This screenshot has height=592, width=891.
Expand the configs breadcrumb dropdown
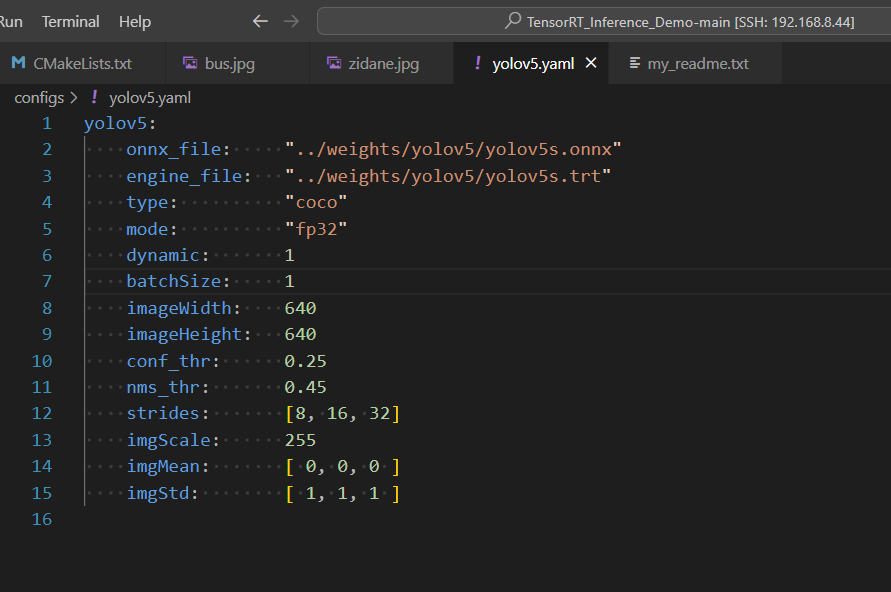(x=40, y=97)
